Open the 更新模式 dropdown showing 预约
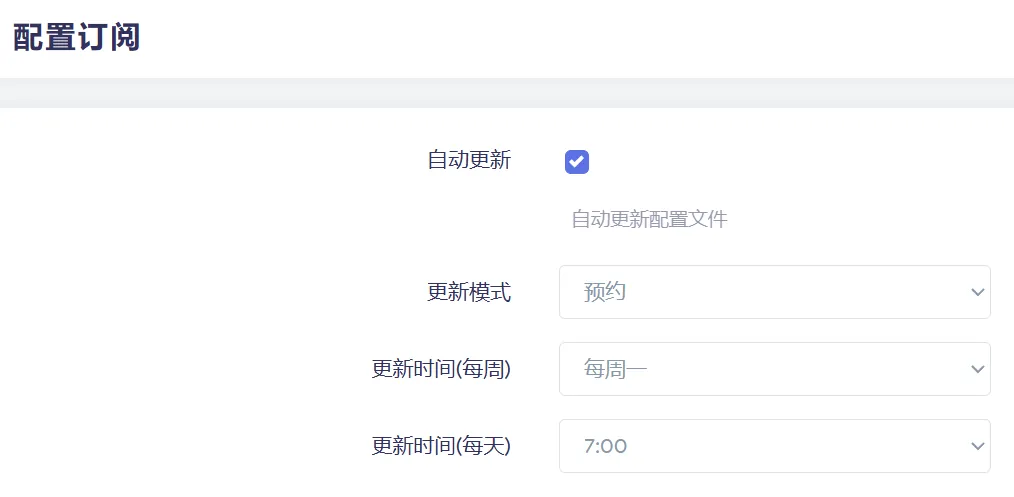Screen dimensions: 1014x497 pyautogui.click(x=775, y=292)
